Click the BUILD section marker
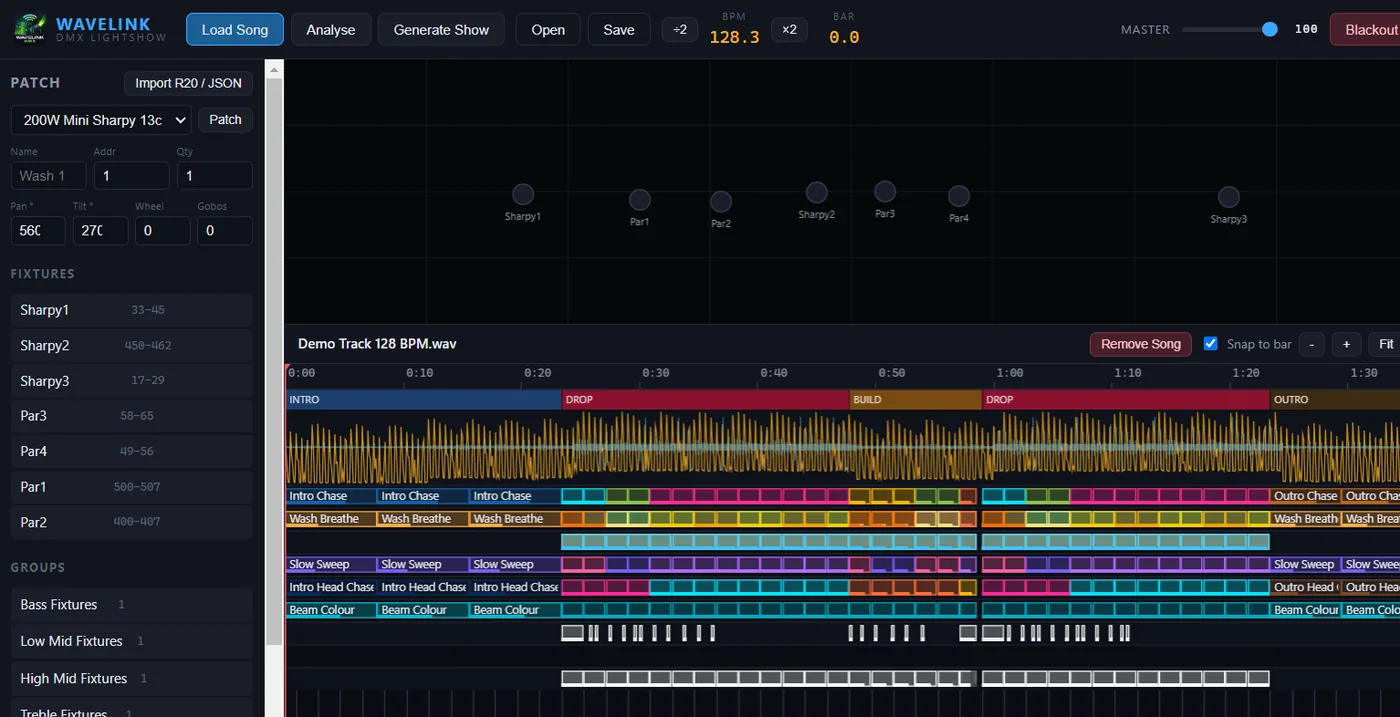 [915, 399]
